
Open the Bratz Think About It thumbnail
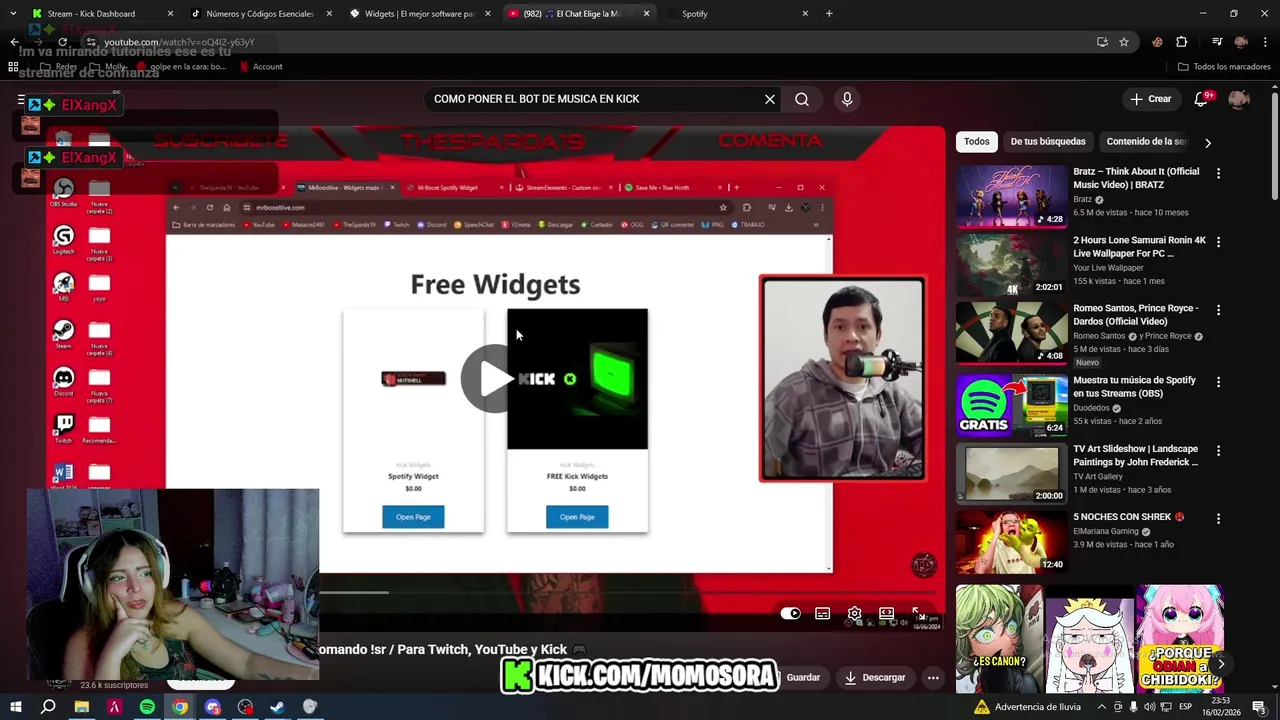[1011, 196]
